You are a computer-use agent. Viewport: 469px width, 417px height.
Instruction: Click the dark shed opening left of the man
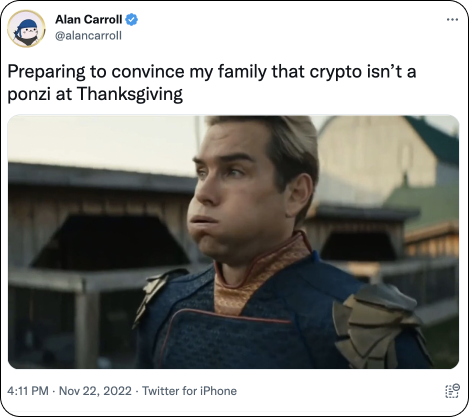(x=110, y=242)
